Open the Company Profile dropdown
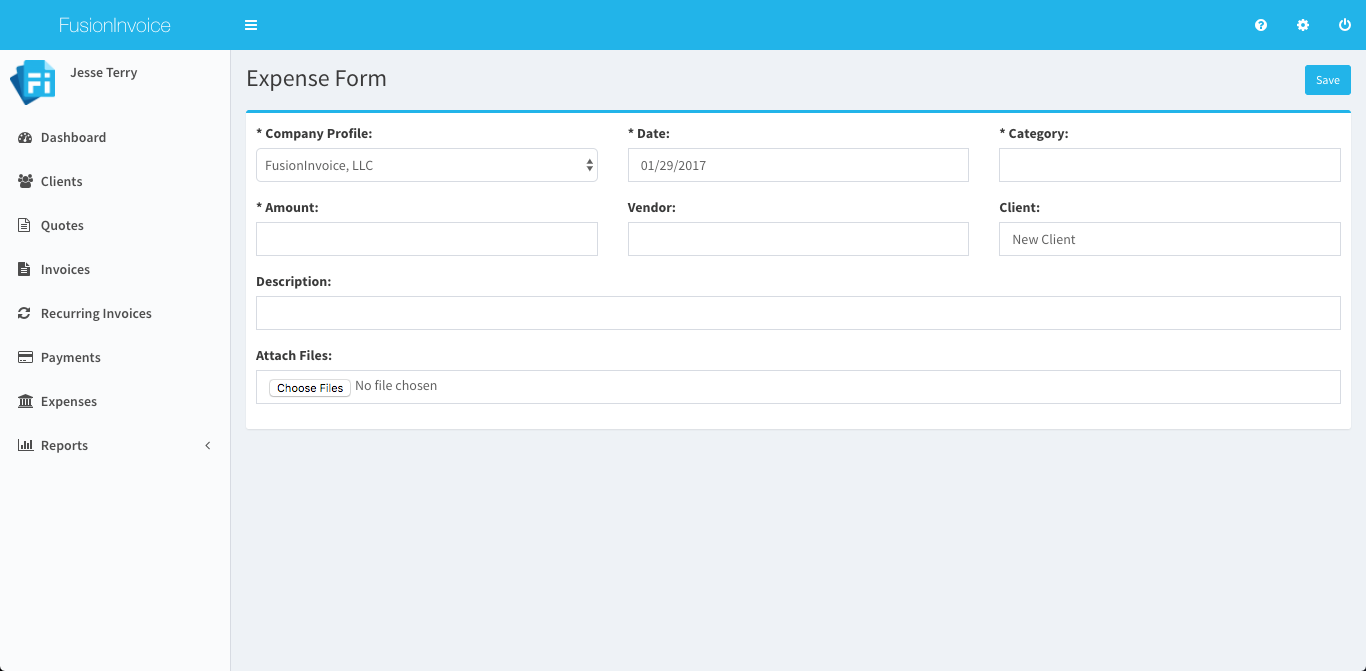This screenshot has height=671, width=1366. [426, 166]
